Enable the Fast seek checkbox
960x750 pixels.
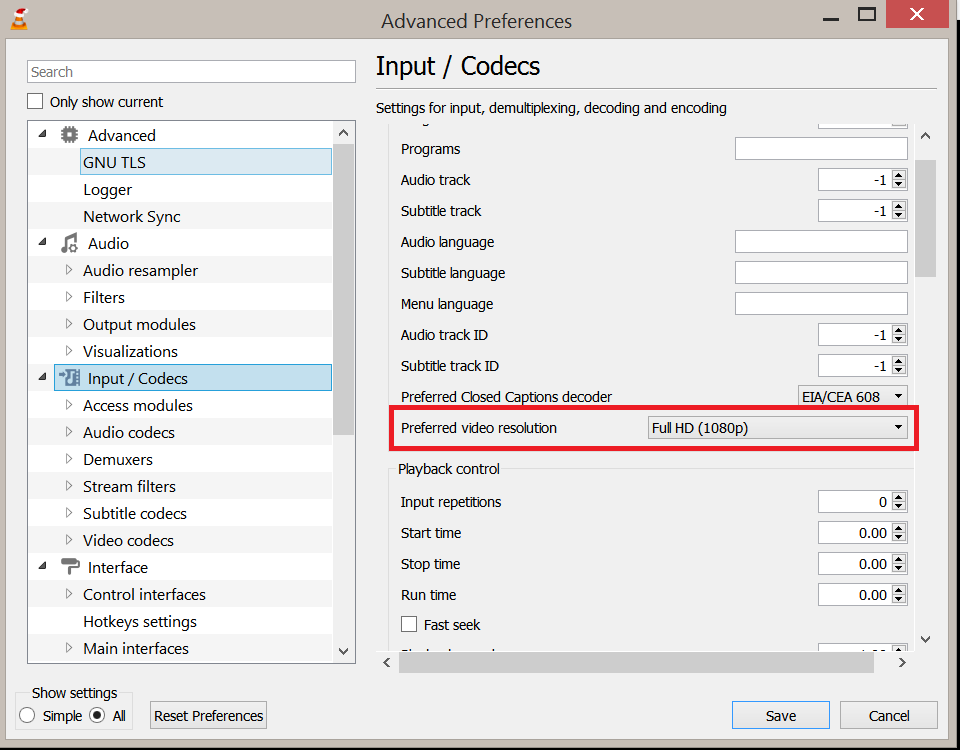409,624
